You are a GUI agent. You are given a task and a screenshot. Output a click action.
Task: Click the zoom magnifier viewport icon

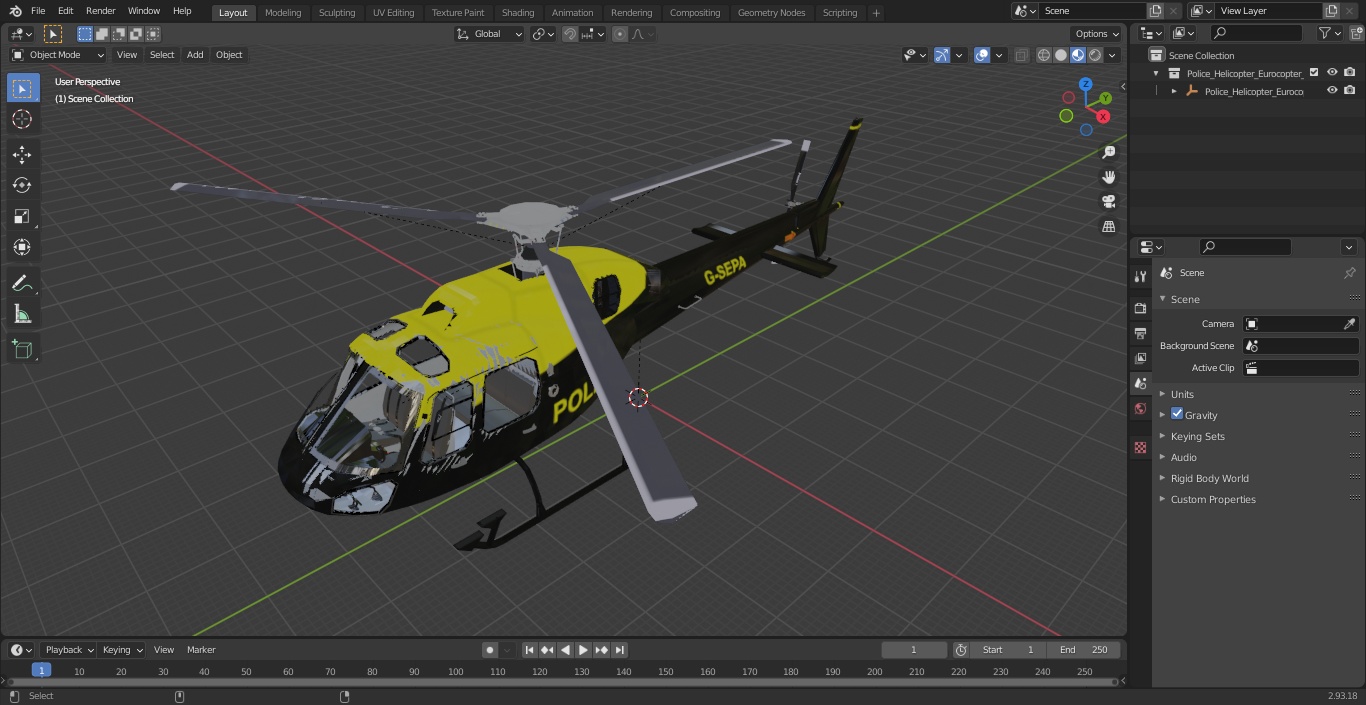1108,152
